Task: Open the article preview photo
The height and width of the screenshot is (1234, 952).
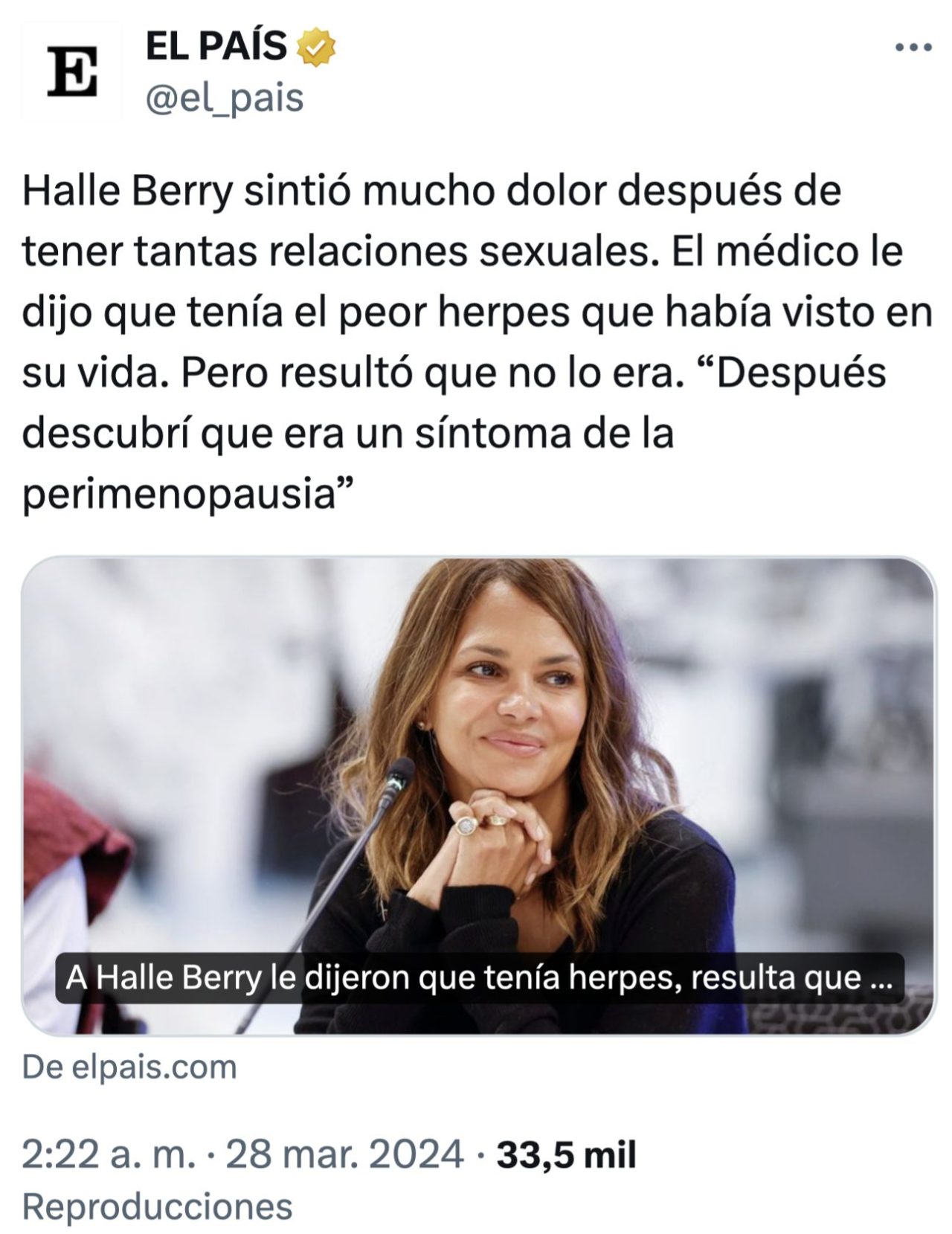Action: tap(479, 795)
